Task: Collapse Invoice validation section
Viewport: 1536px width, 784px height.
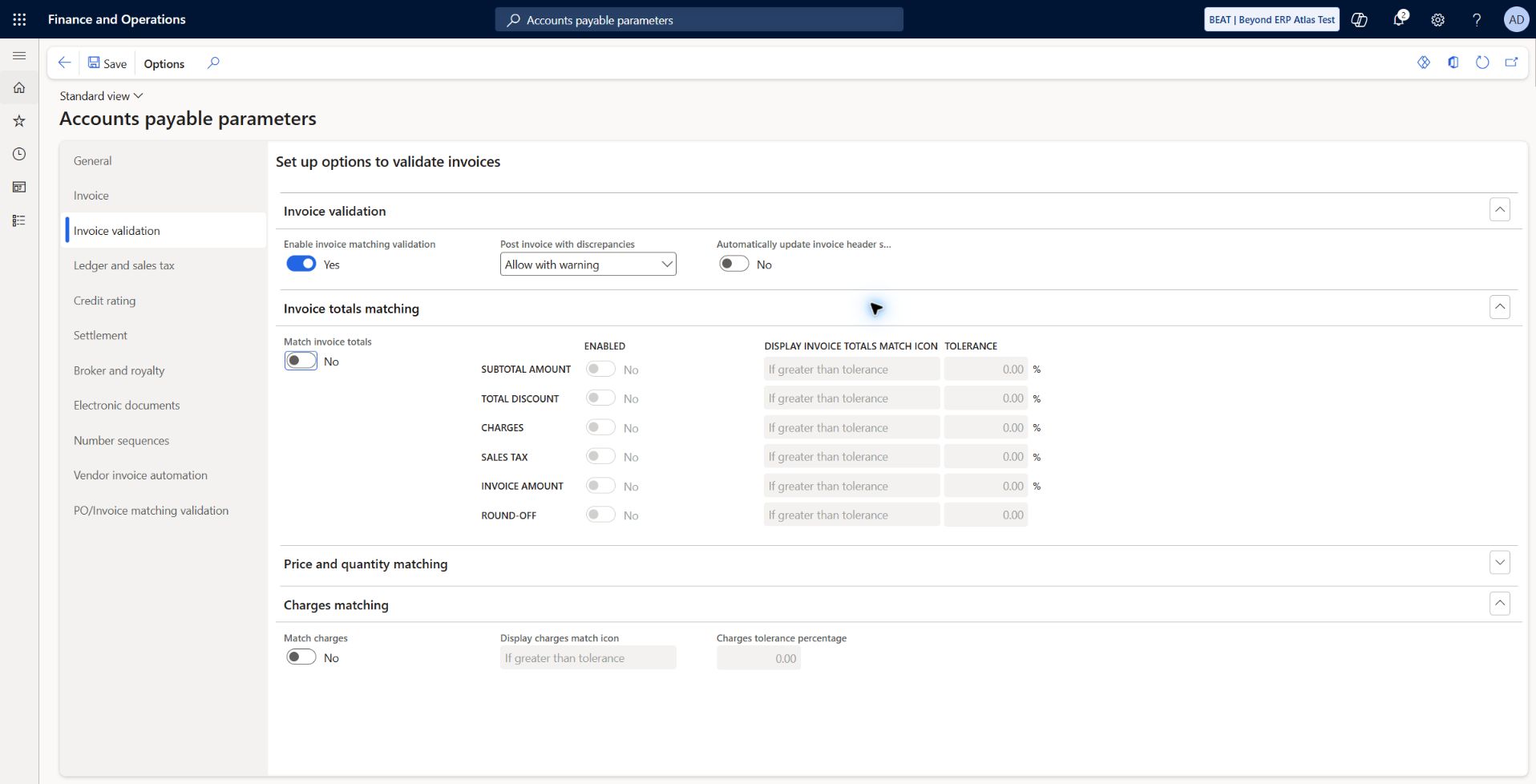Action: pyautogui.click(x=1500, y=210)
